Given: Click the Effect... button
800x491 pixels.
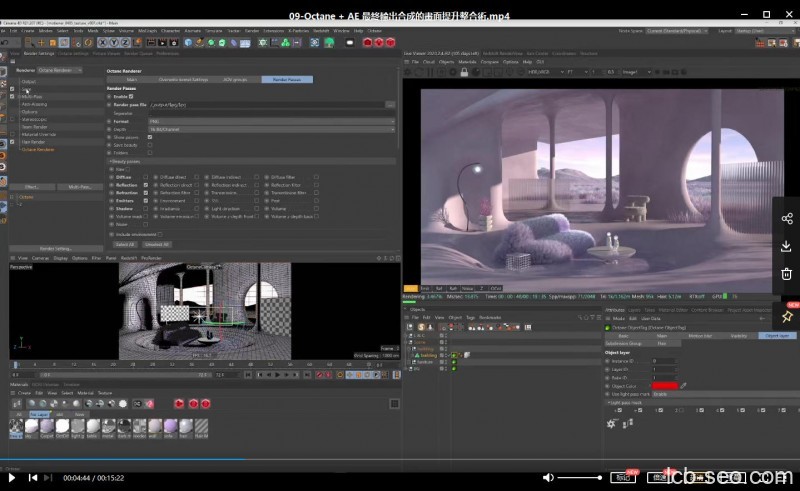Looking at the screenshot, I should pos(32,186).
